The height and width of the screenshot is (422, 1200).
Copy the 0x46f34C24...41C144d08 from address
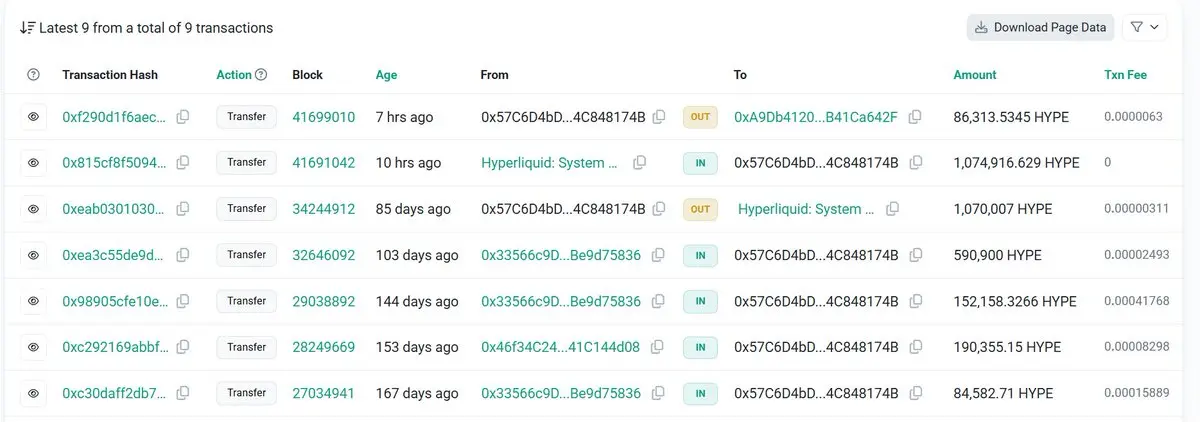658,347
